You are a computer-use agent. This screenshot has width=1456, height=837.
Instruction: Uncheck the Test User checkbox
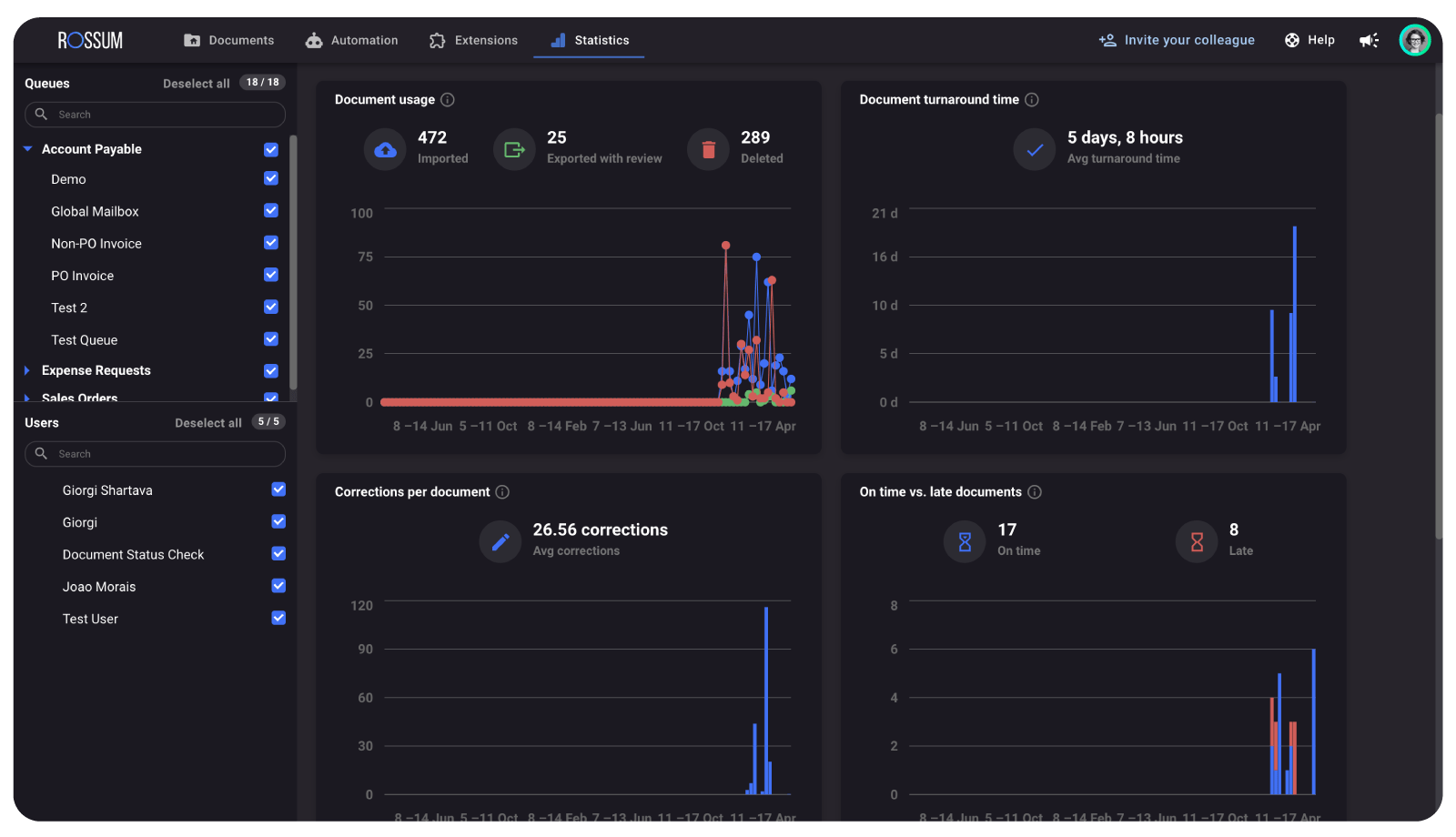point(278,618)
